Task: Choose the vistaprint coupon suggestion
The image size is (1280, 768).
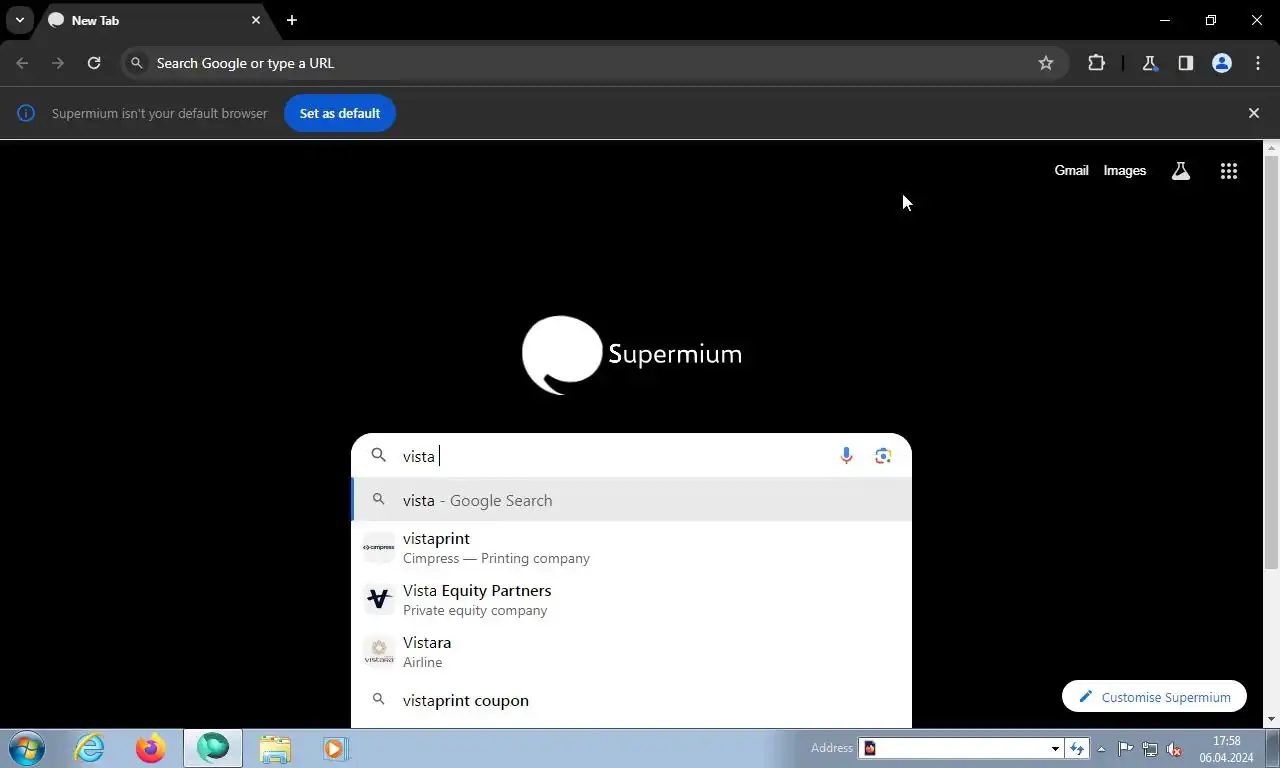Action: pyautogui.click(x=631, y=700)
